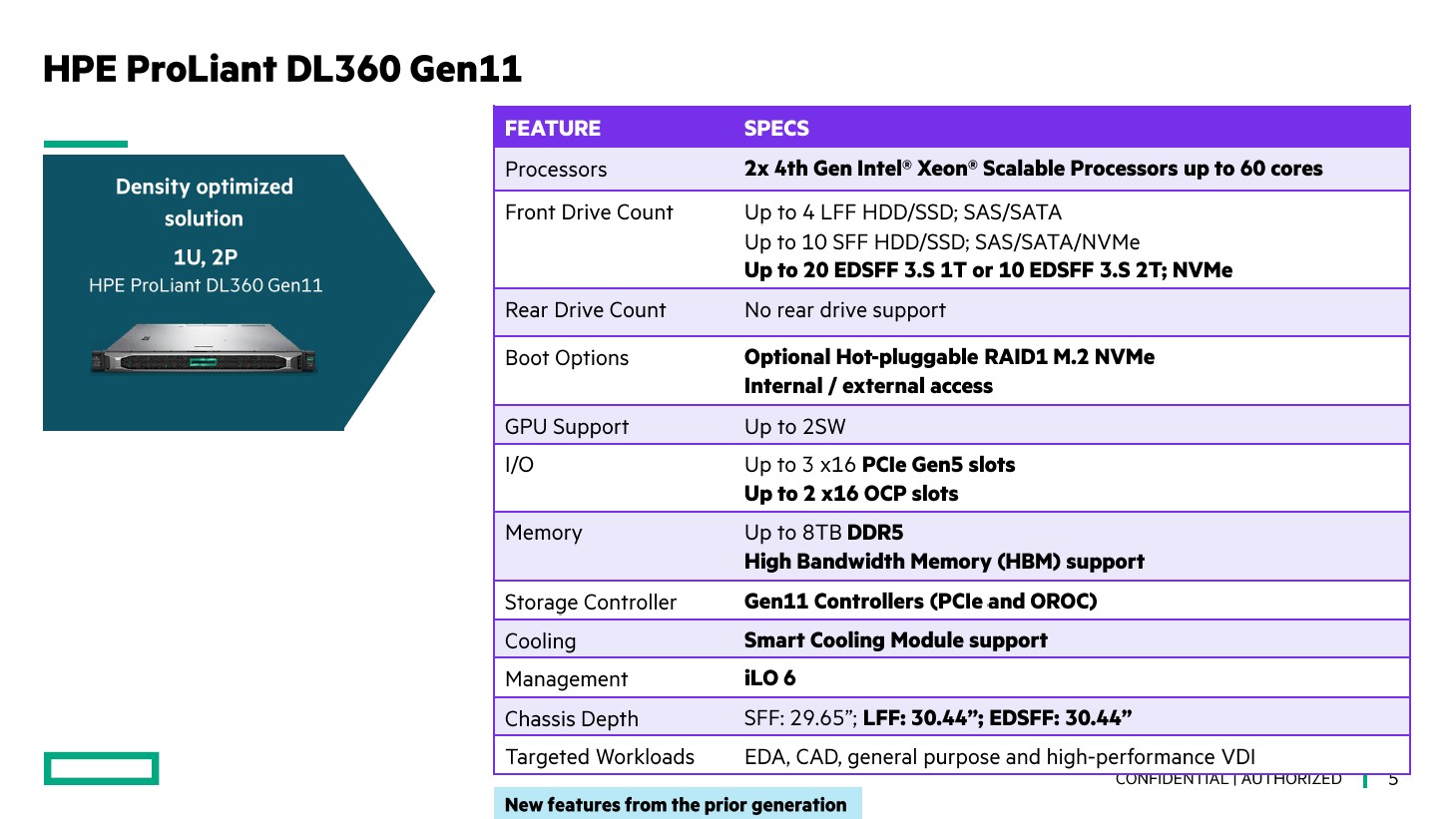Select the Boot Options label
1456x819 pixels.
pos(567,358)
